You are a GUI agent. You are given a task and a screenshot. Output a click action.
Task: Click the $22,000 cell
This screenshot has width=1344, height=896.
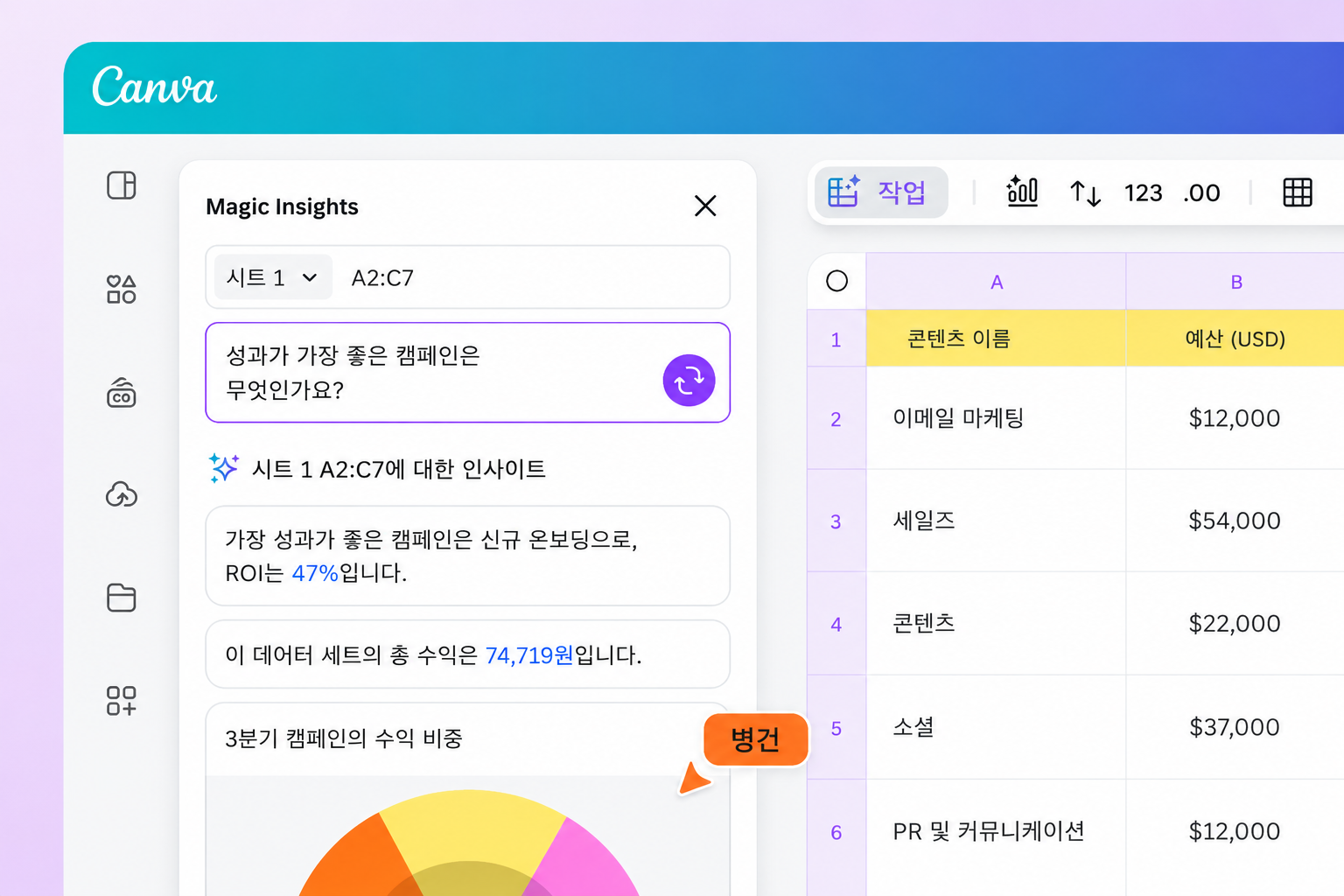1235,624
